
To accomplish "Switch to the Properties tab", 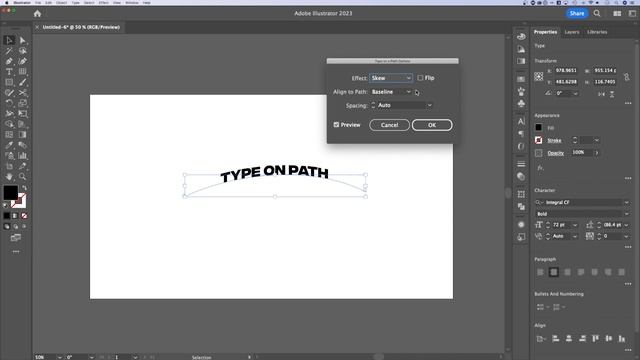I will tap(545, 32).
